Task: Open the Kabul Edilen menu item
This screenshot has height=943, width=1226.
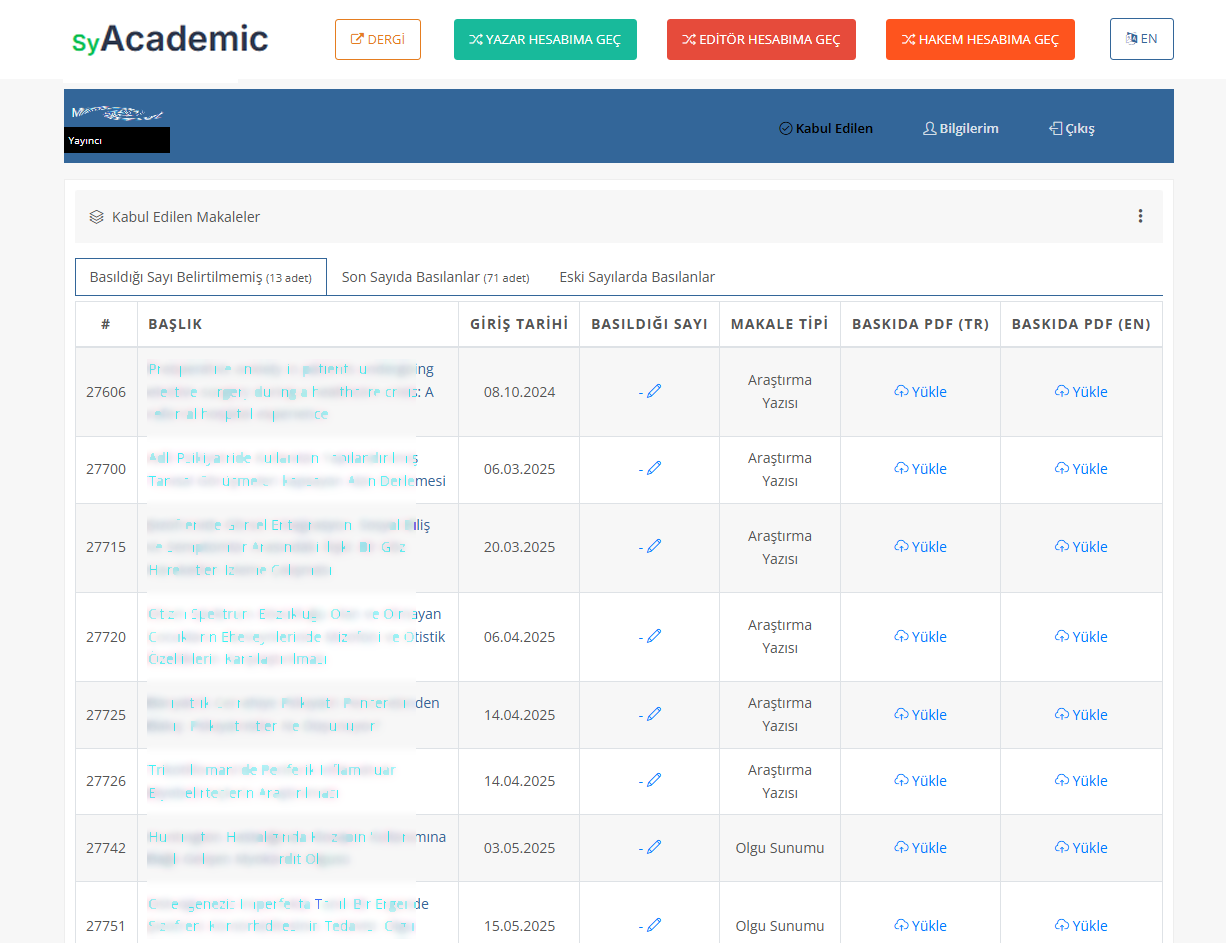Action: click(826, 128)
